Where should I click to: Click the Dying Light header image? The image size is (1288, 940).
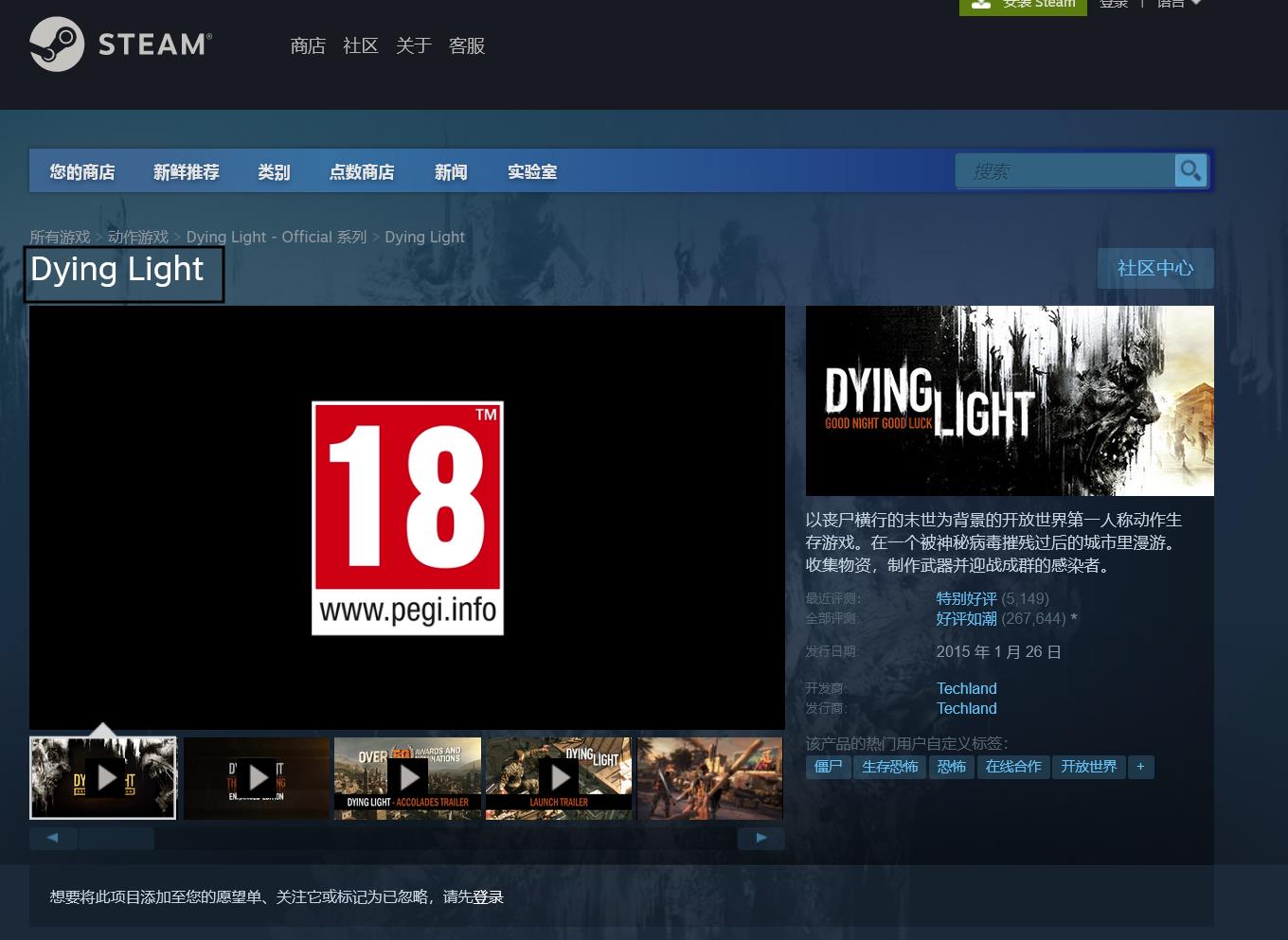1010,400
